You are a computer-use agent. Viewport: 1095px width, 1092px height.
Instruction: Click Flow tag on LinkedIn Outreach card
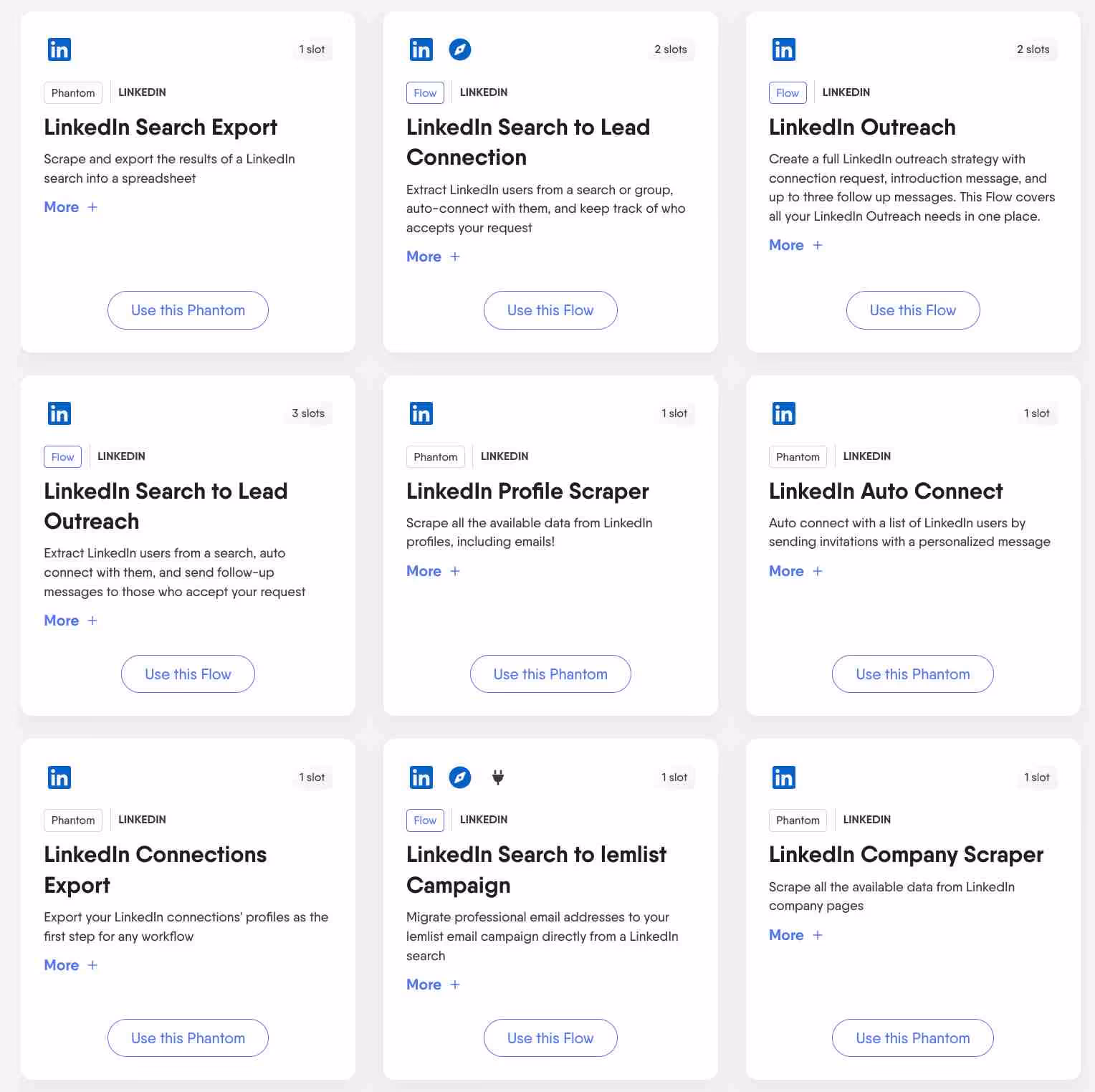(x=788, y=93)
